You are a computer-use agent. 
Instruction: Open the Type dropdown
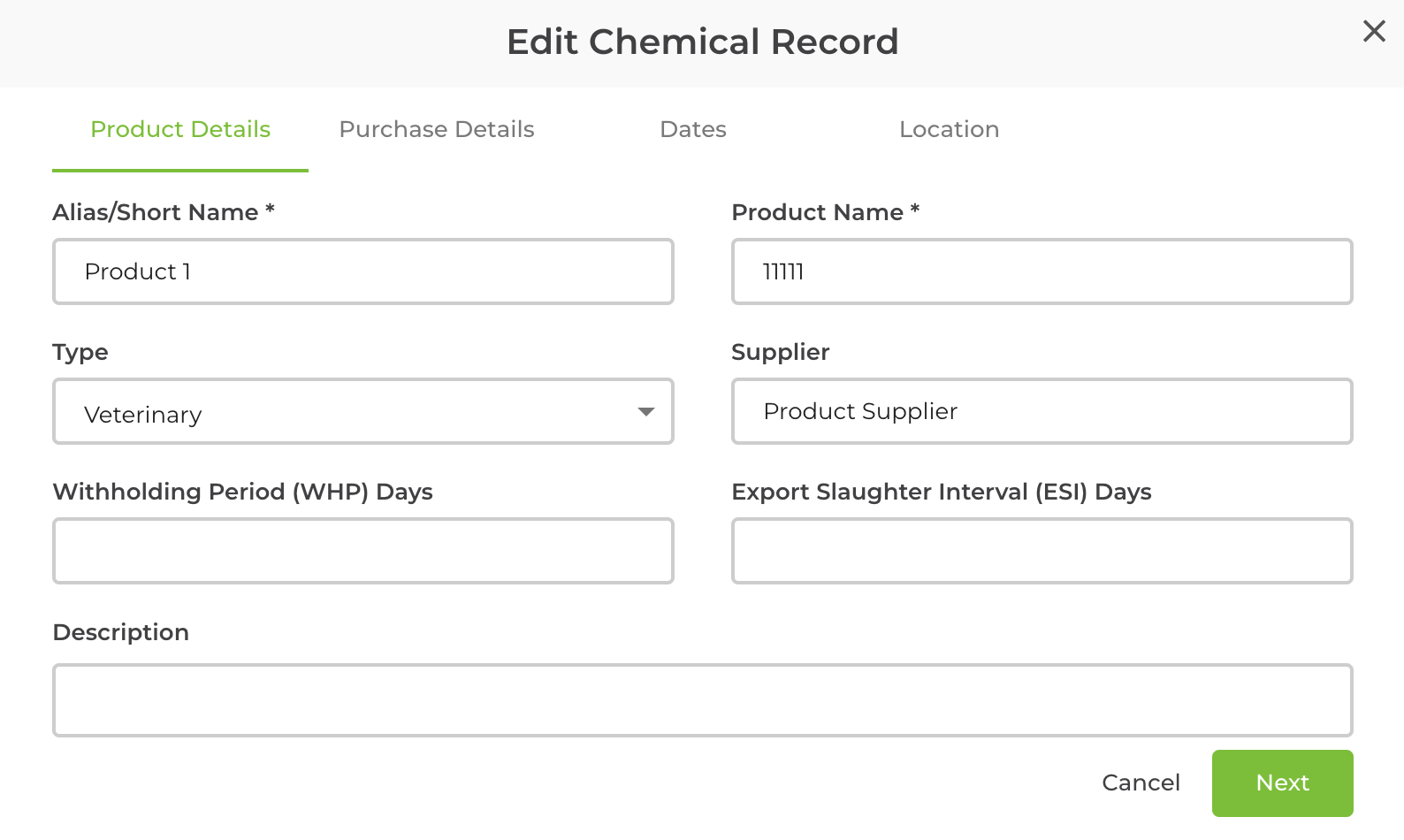[362, 412]
